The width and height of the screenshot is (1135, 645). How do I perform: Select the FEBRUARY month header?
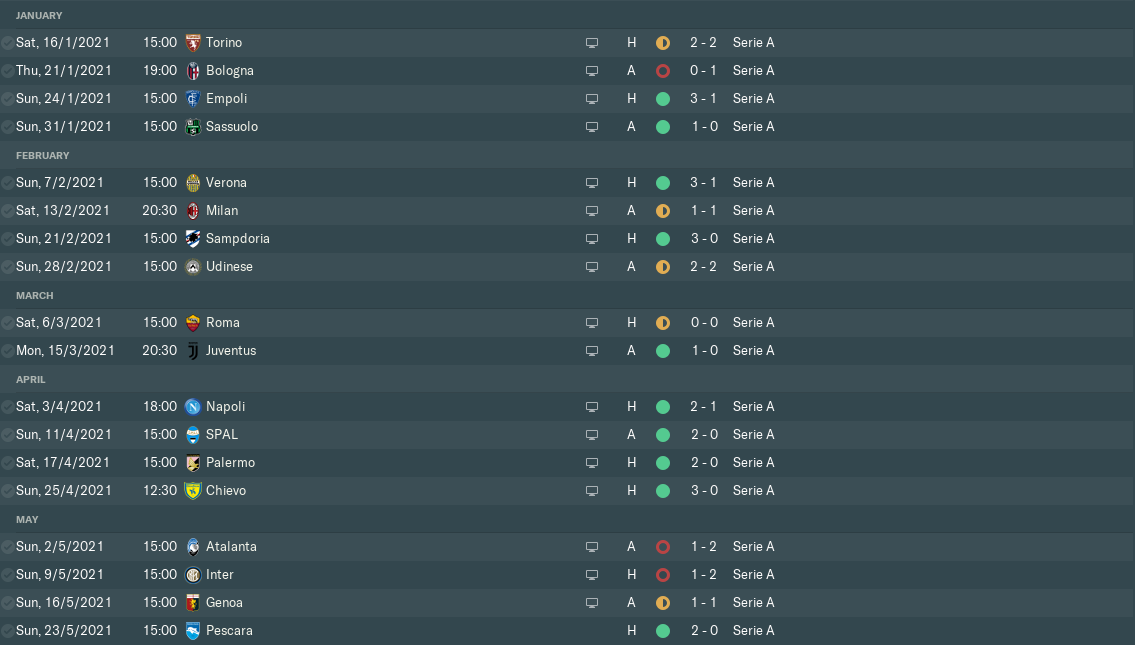click(43, 156)
